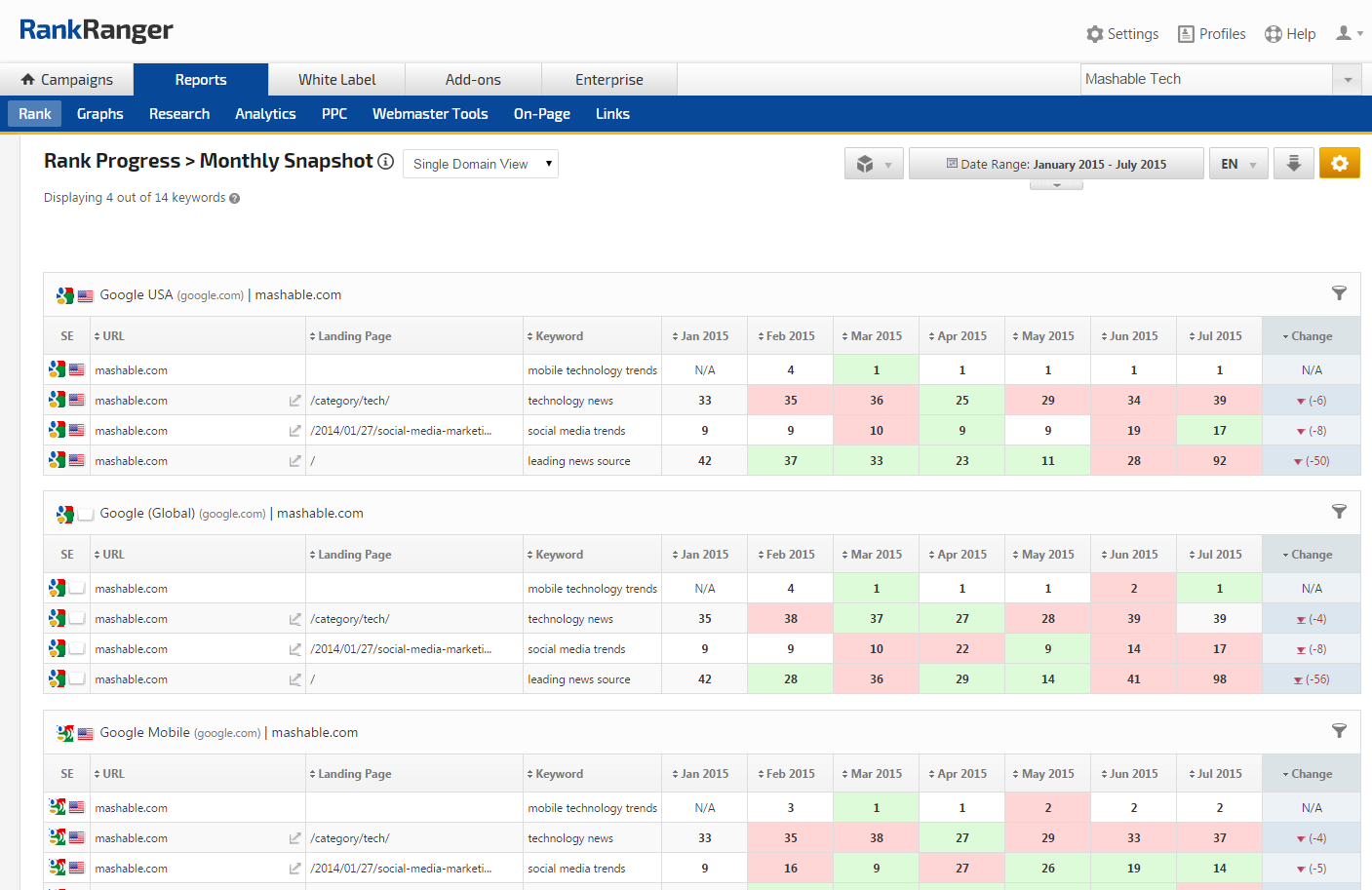The width and height of the screenshot is (1372, 890).
Task: Switch to the White Label tab
Action: click(336, 80)
